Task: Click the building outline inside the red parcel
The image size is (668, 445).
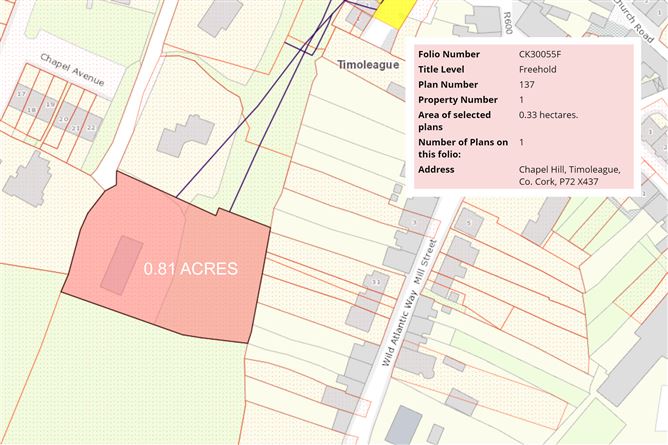Action: point(122,265)
